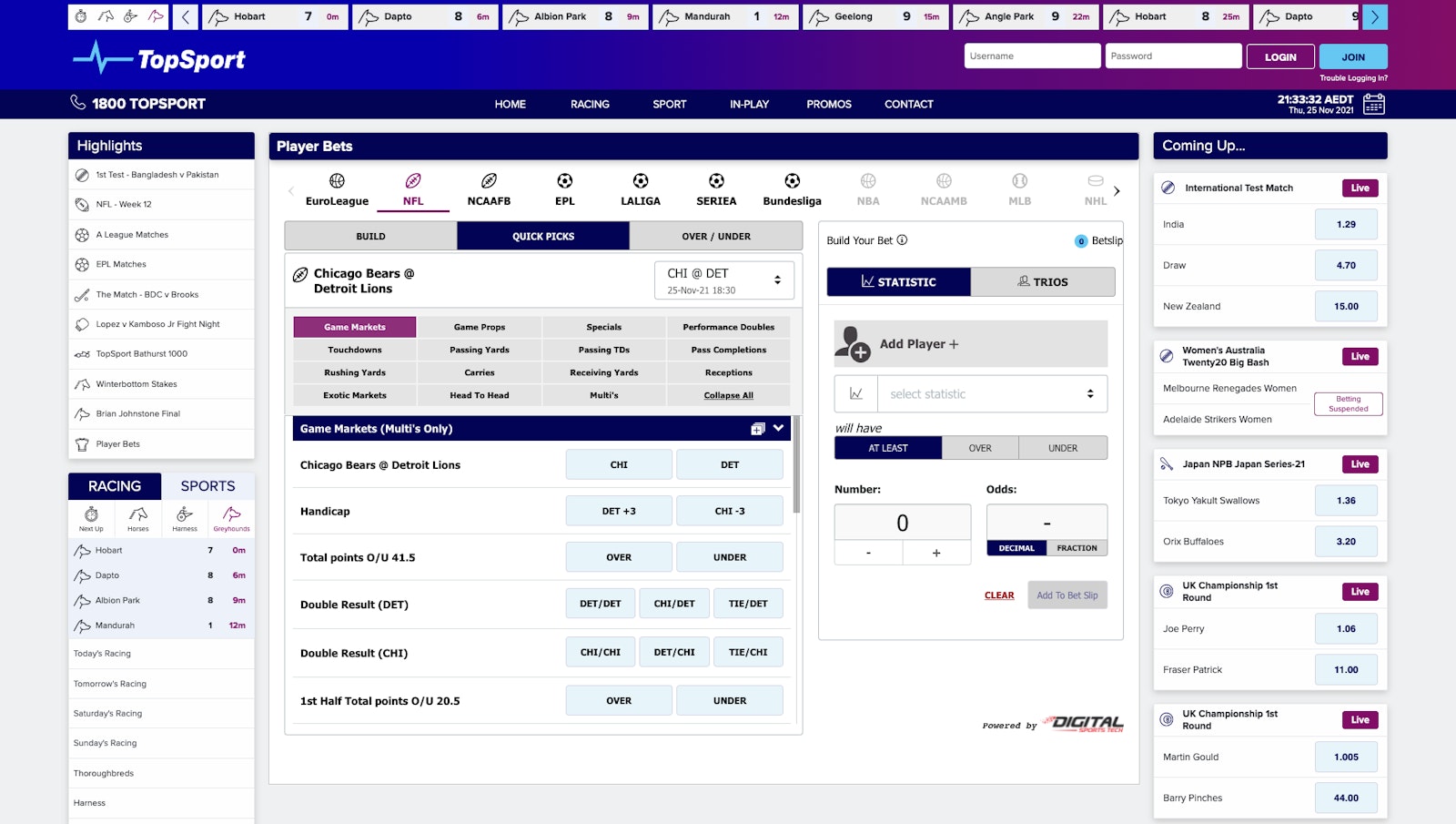
Task: Select the NFL sport icon
Action: coord(413,181)
